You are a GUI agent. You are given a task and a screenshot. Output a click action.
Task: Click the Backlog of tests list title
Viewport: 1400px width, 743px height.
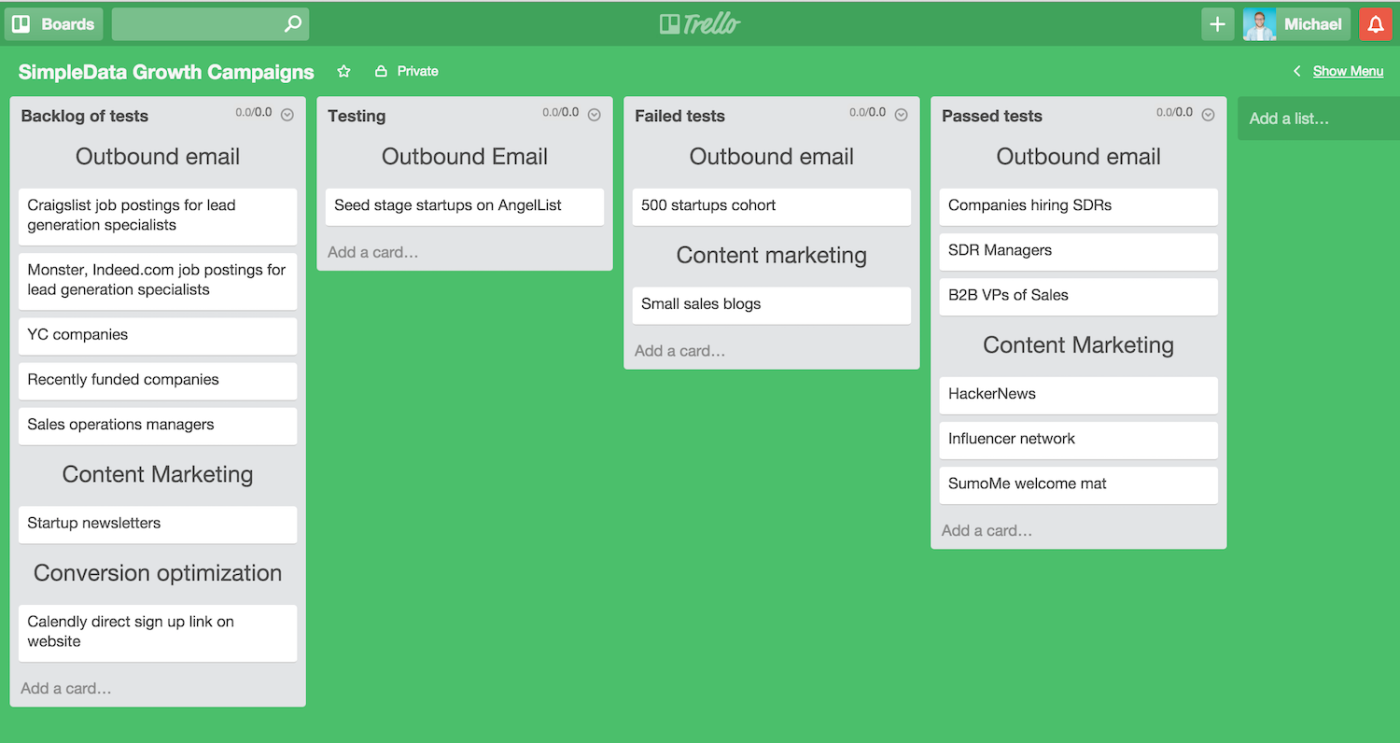(x=84, y=116)
